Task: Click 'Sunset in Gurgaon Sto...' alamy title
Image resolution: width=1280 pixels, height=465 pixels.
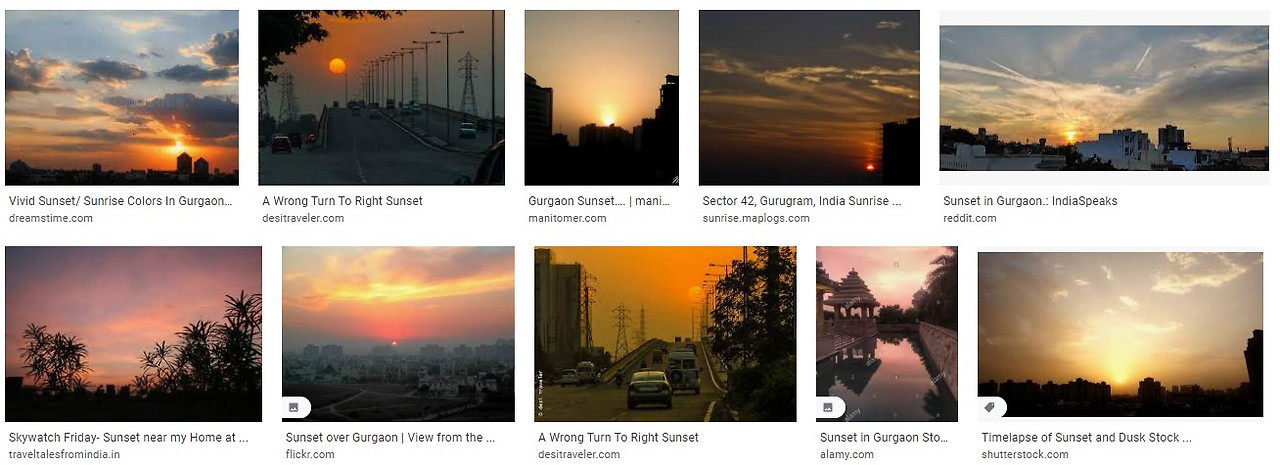Action: [x=883, y=438]
